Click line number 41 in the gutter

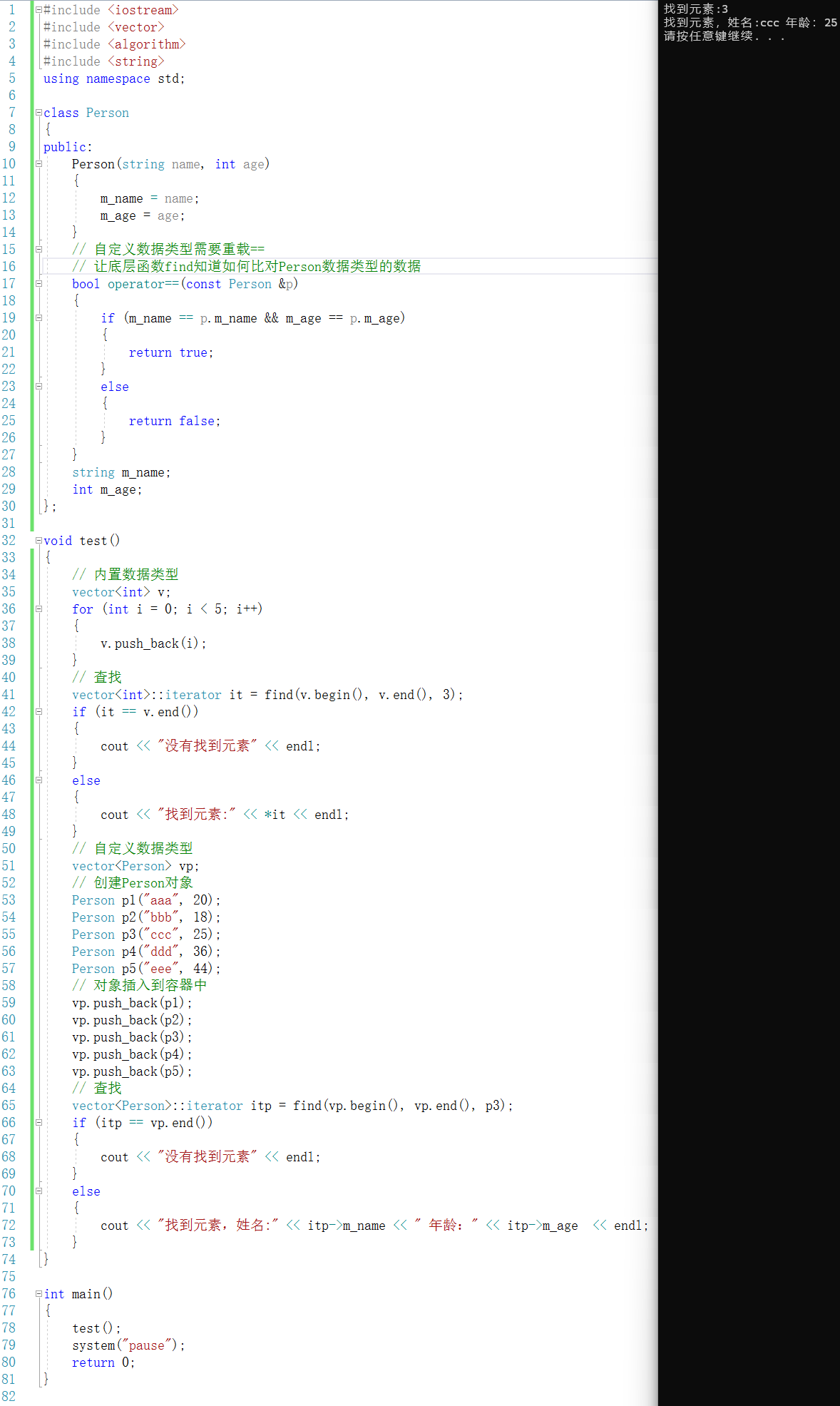(9, 695)
